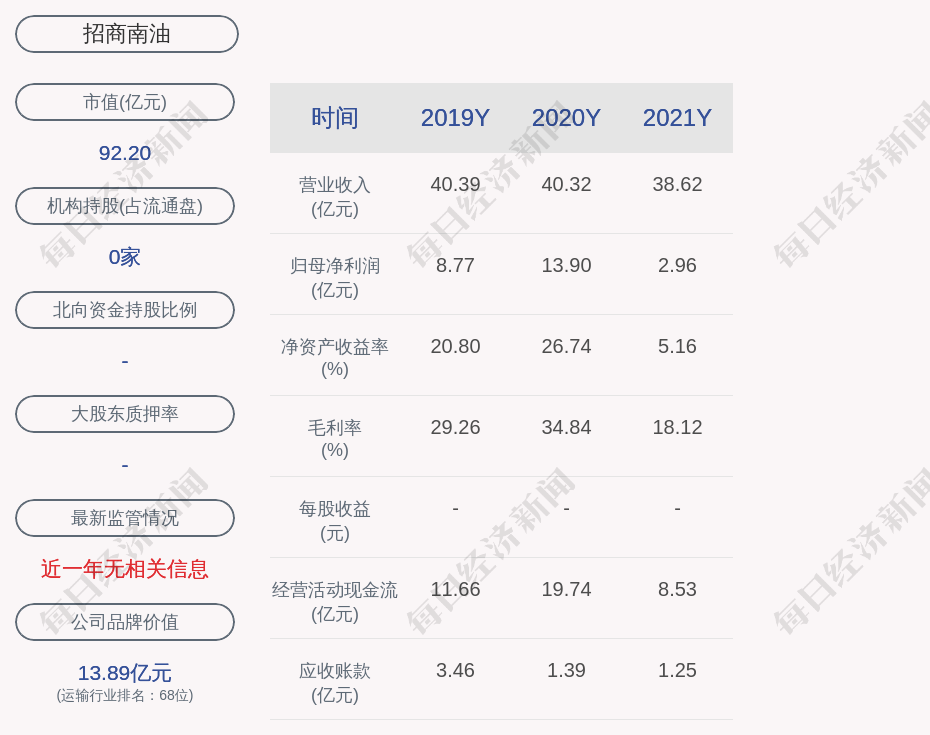The image size is (930, 735).
Task: Select the 市值(亿元) label button
Action: (x=125, y=102)
